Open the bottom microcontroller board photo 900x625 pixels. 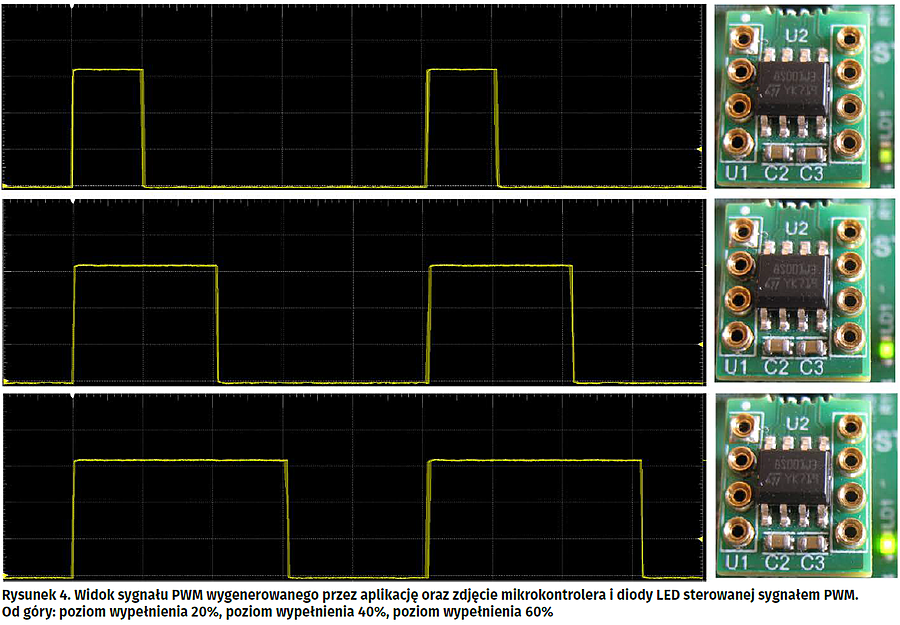804,486
